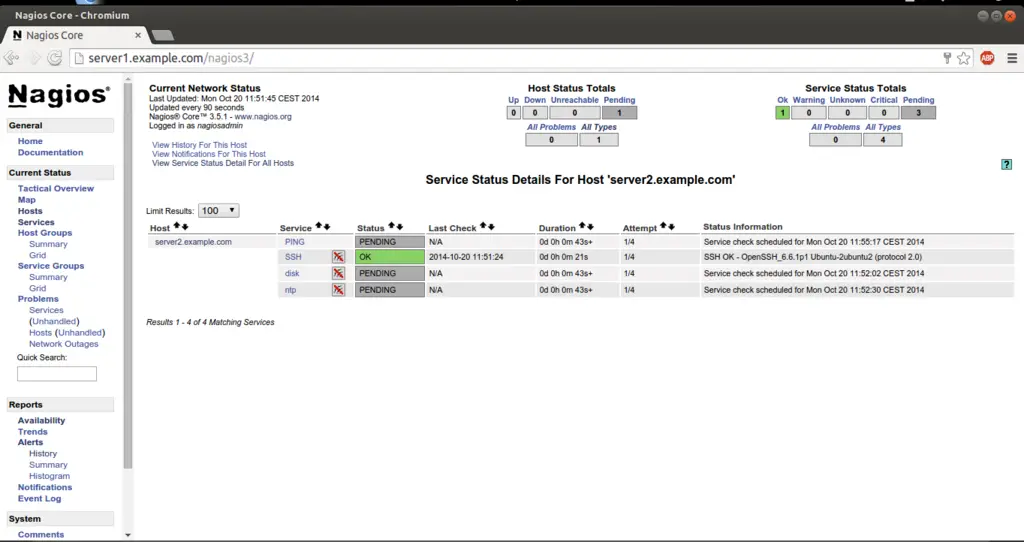Click the saved-password key icon

[x=947, y=58]
